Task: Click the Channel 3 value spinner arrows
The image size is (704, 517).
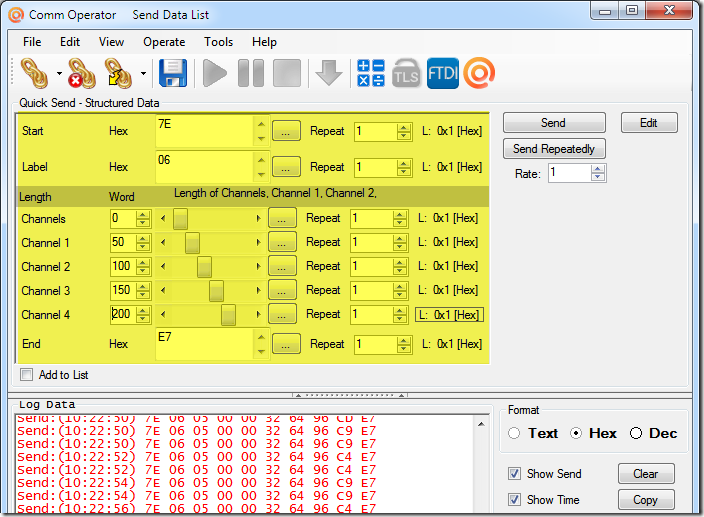Action: (x=143, y=291)
